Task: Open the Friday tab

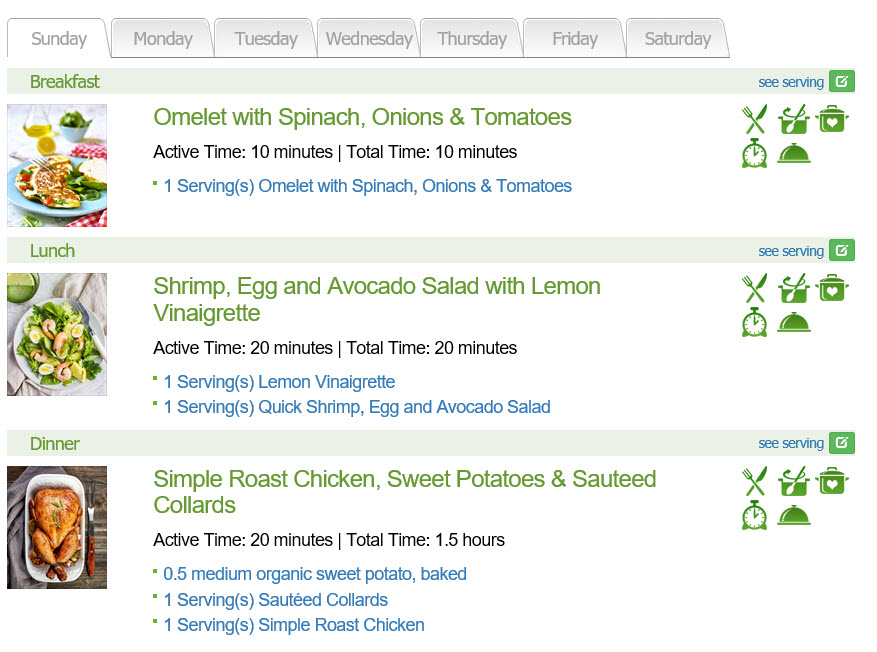Action: [x=575, y=38]
